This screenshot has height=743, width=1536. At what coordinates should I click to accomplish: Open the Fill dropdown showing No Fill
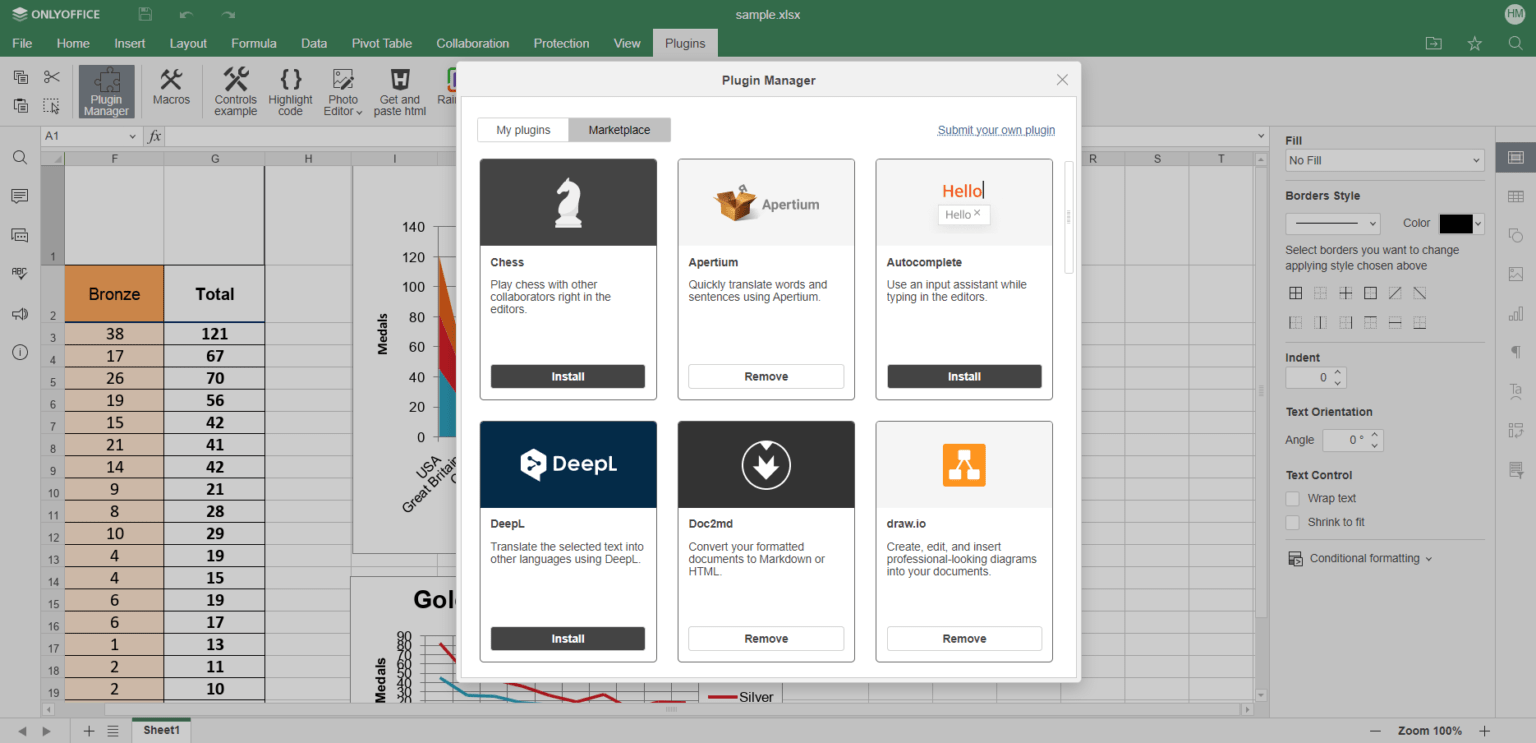click(1384, 160)
